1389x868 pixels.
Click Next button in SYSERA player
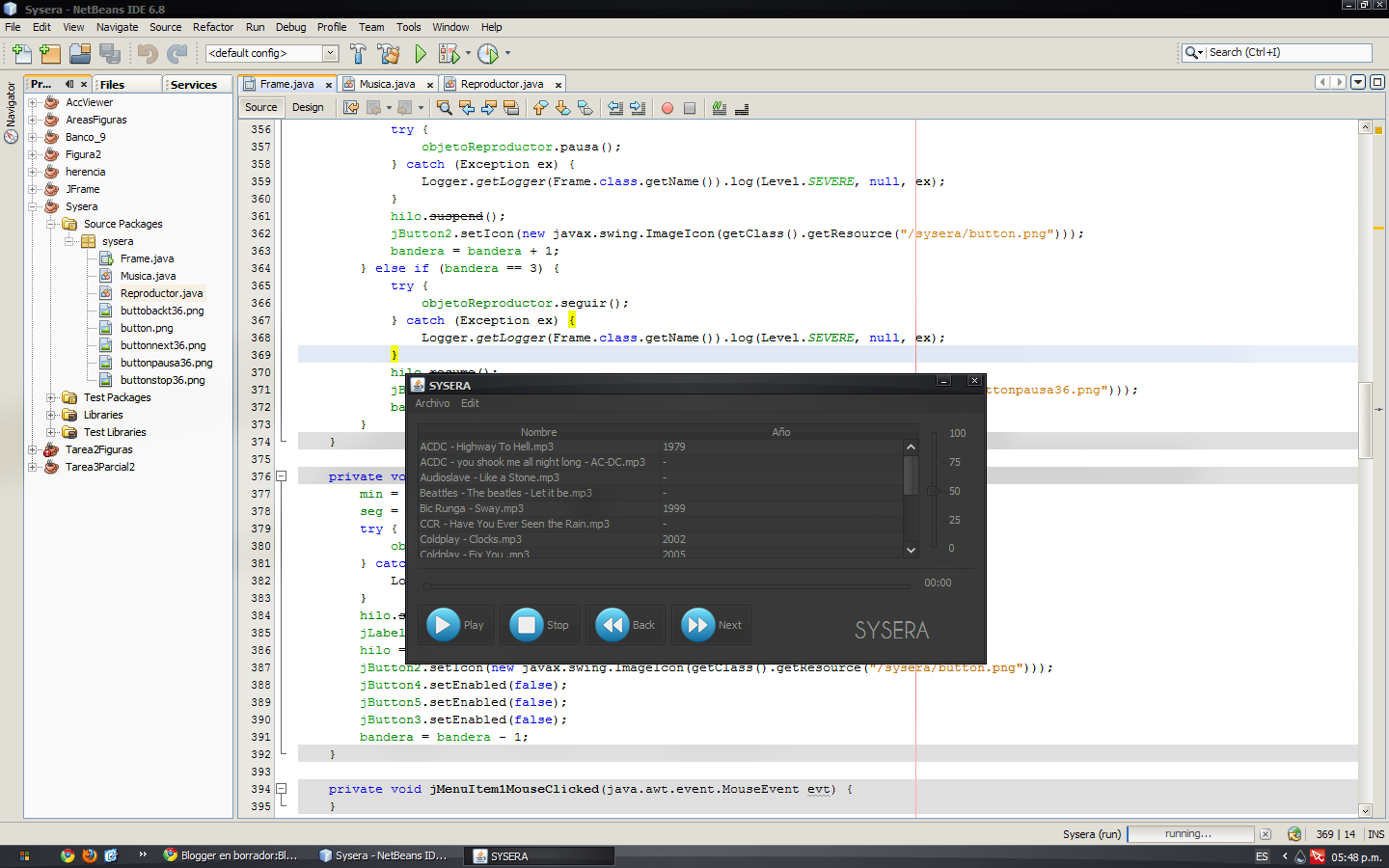pos(712,625)
